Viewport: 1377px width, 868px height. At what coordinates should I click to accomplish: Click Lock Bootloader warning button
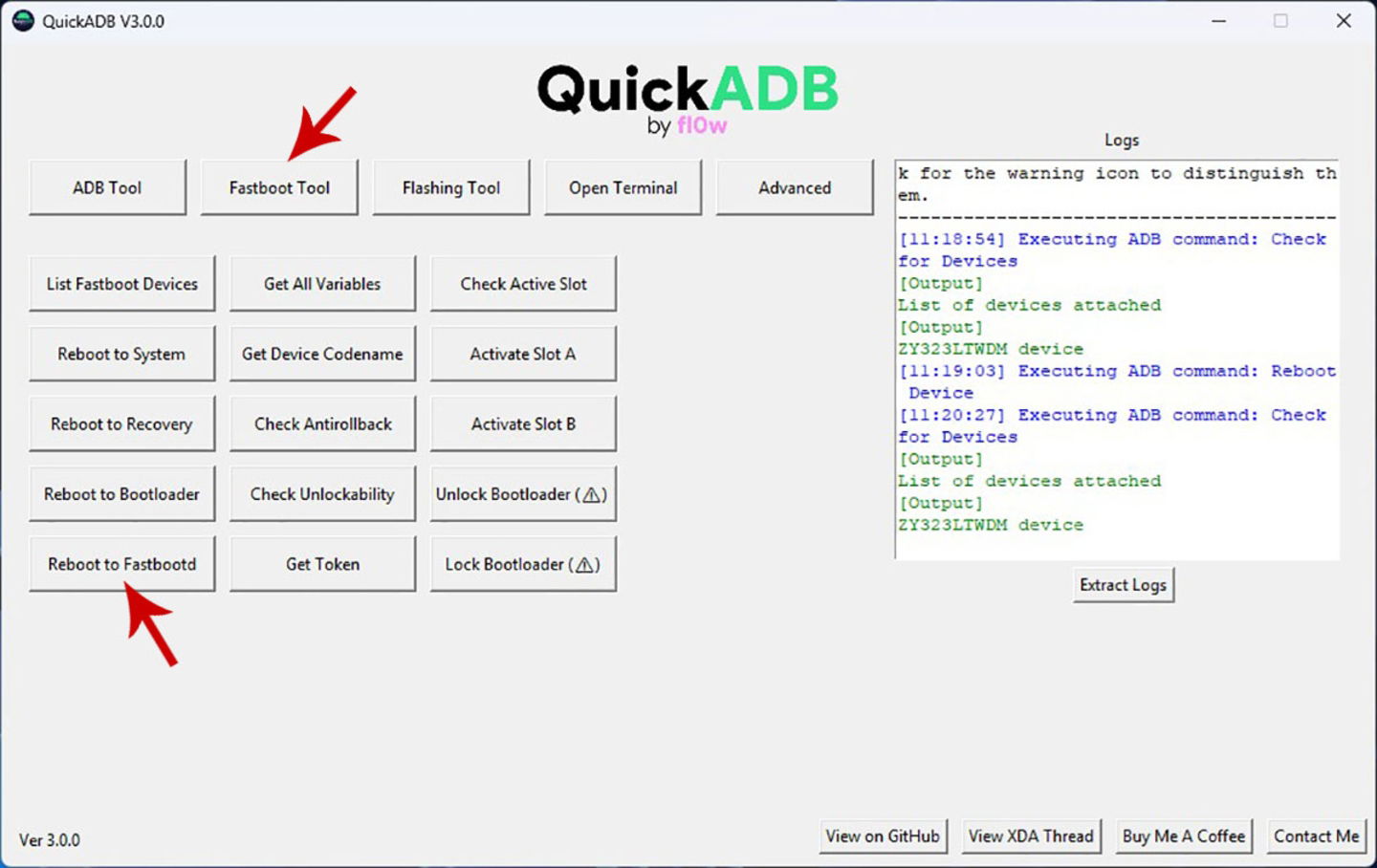click(x=523, y=564)
